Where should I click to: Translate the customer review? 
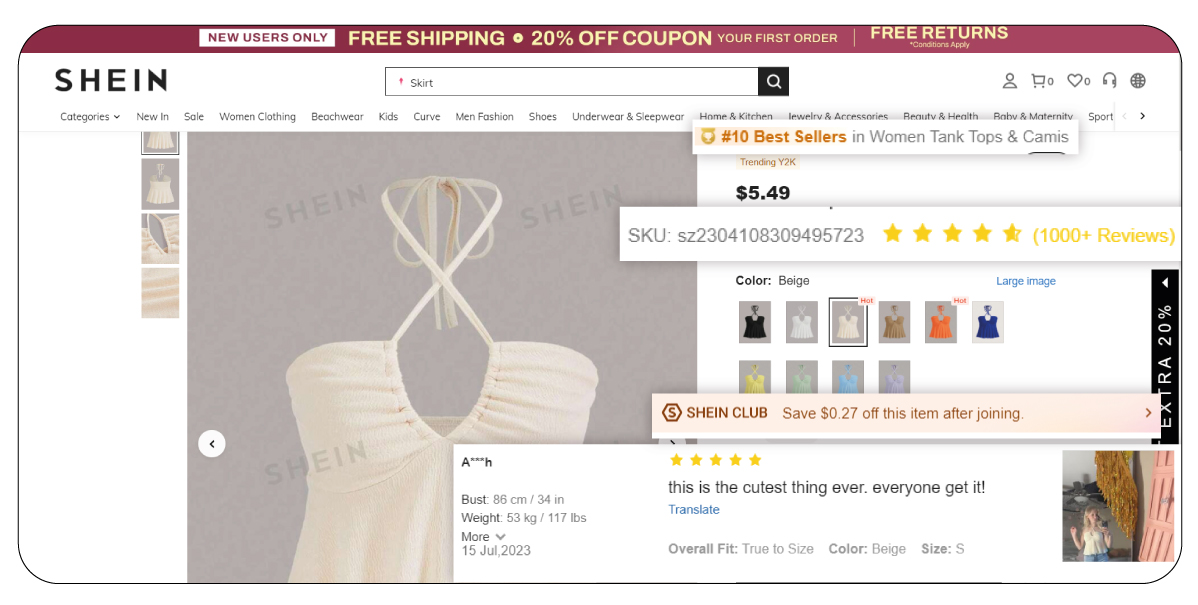pyautogui.click(x=693, y=509)
